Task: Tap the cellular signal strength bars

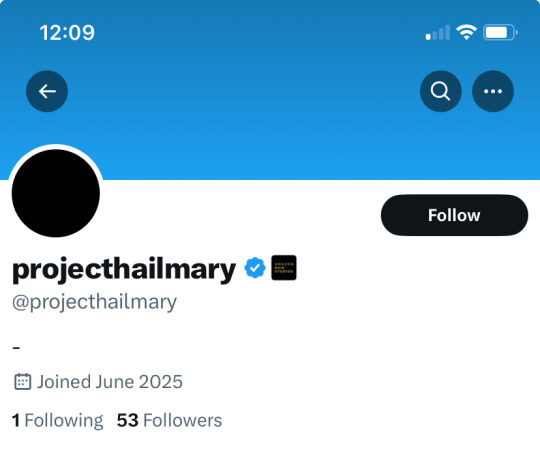Action: [x=438, y=33]
